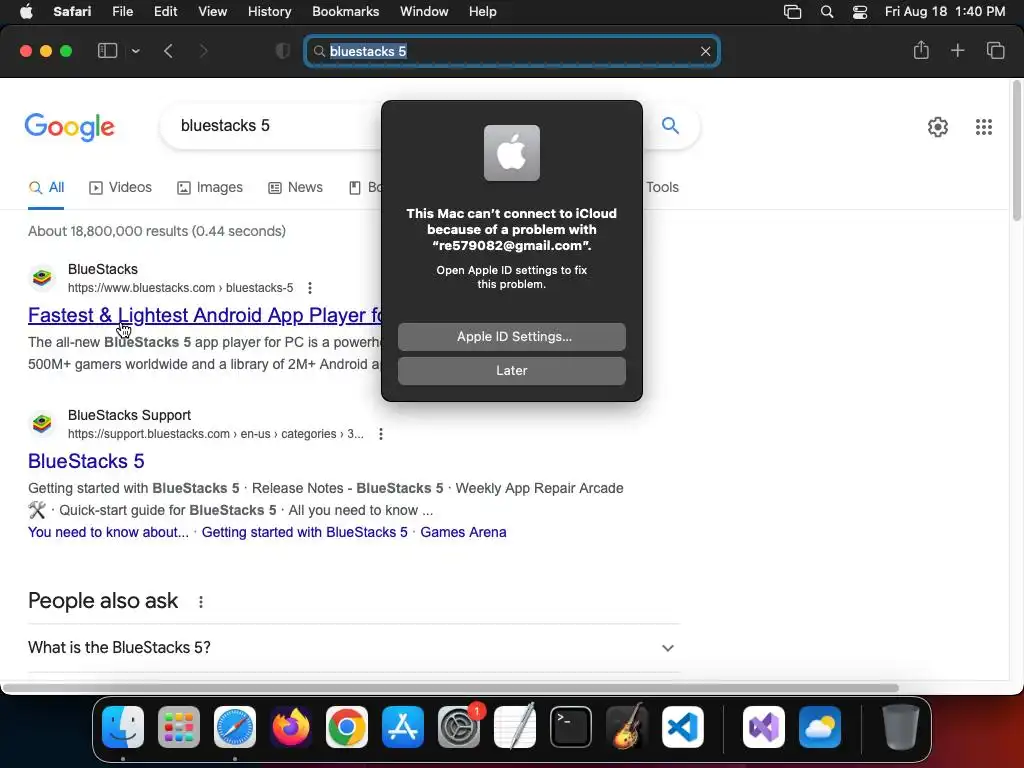
Task: Open more options for support.bluestacks.com result
Action: [x=381, y=434]
